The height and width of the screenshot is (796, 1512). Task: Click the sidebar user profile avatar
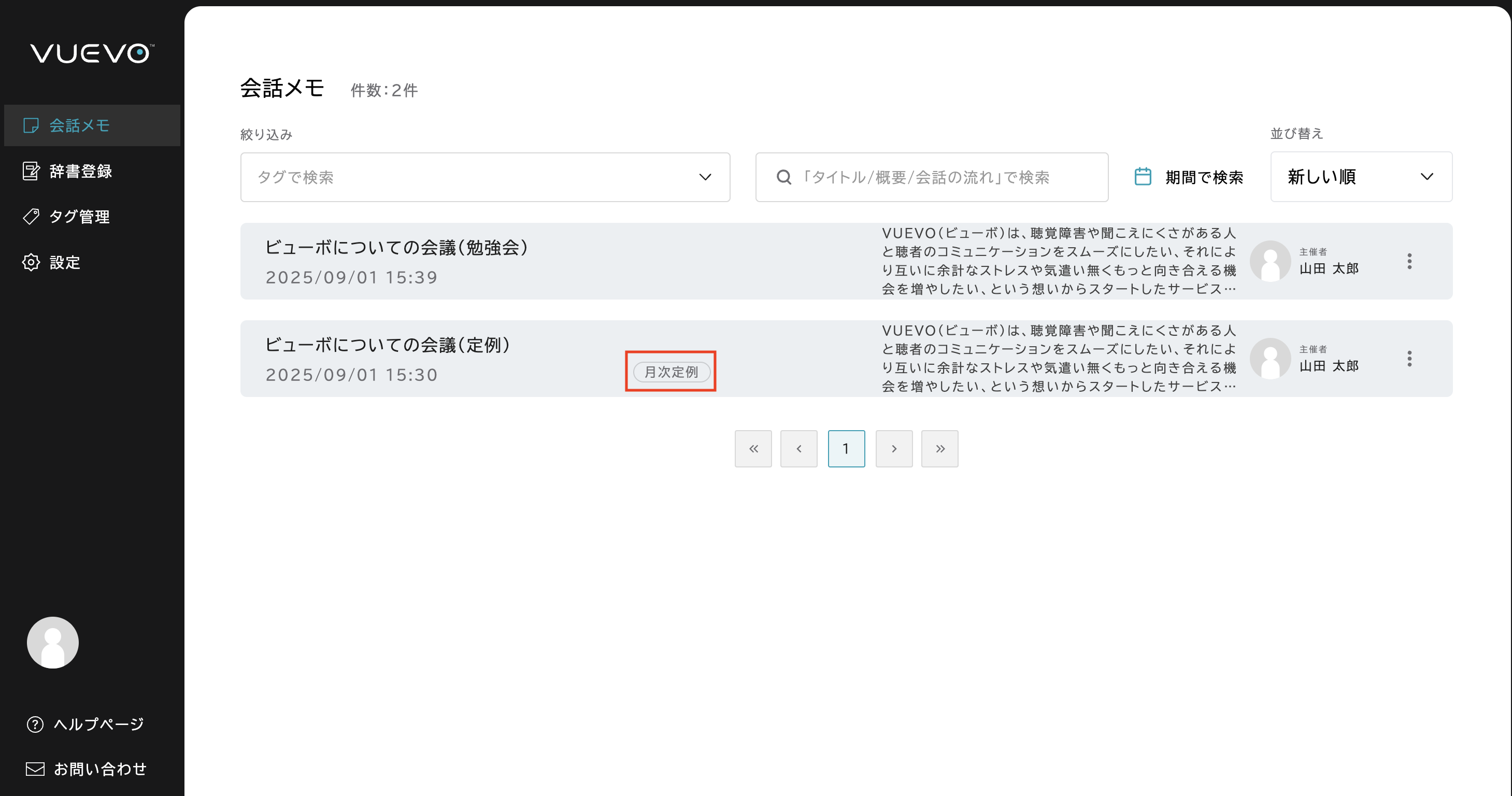tap(53, 642)
